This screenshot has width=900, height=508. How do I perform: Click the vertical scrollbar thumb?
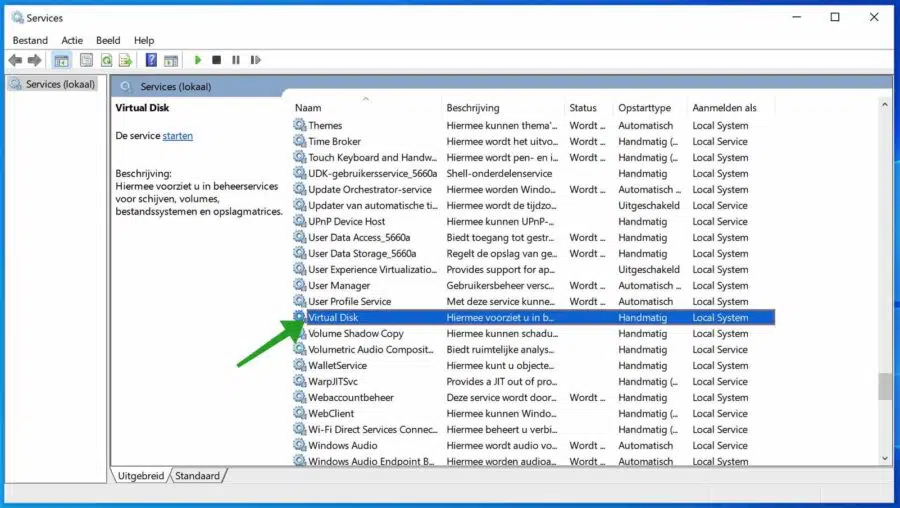click(885, 386)
